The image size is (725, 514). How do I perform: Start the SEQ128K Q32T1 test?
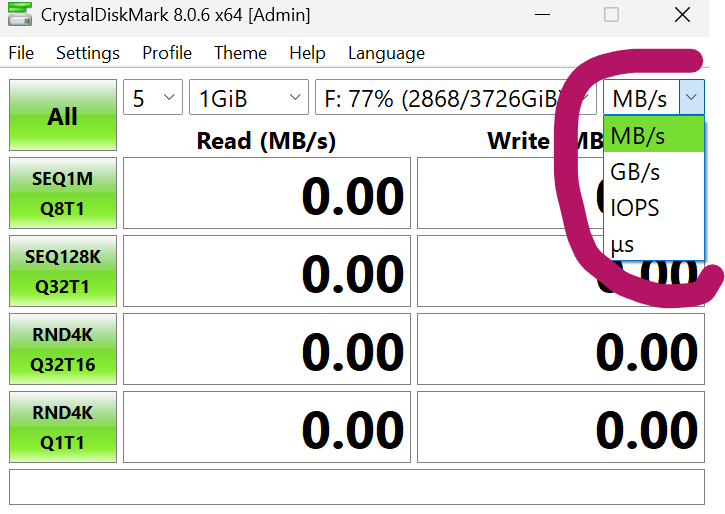[63, 271]
